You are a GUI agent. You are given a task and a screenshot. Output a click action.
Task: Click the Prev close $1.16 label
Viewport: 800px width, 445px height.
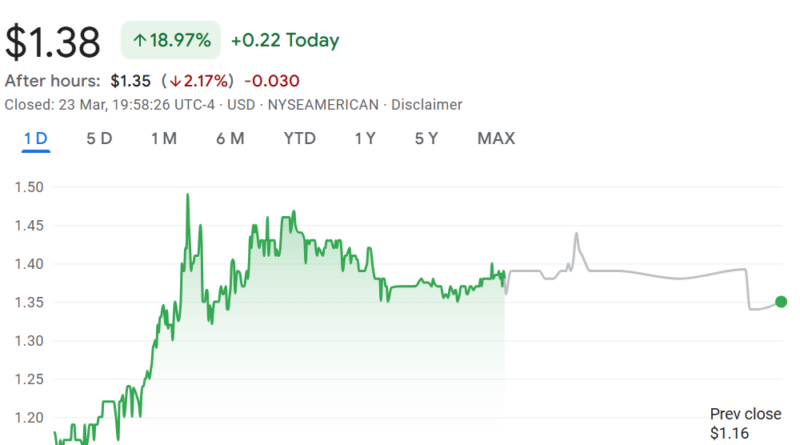click(x=737, y=423)
